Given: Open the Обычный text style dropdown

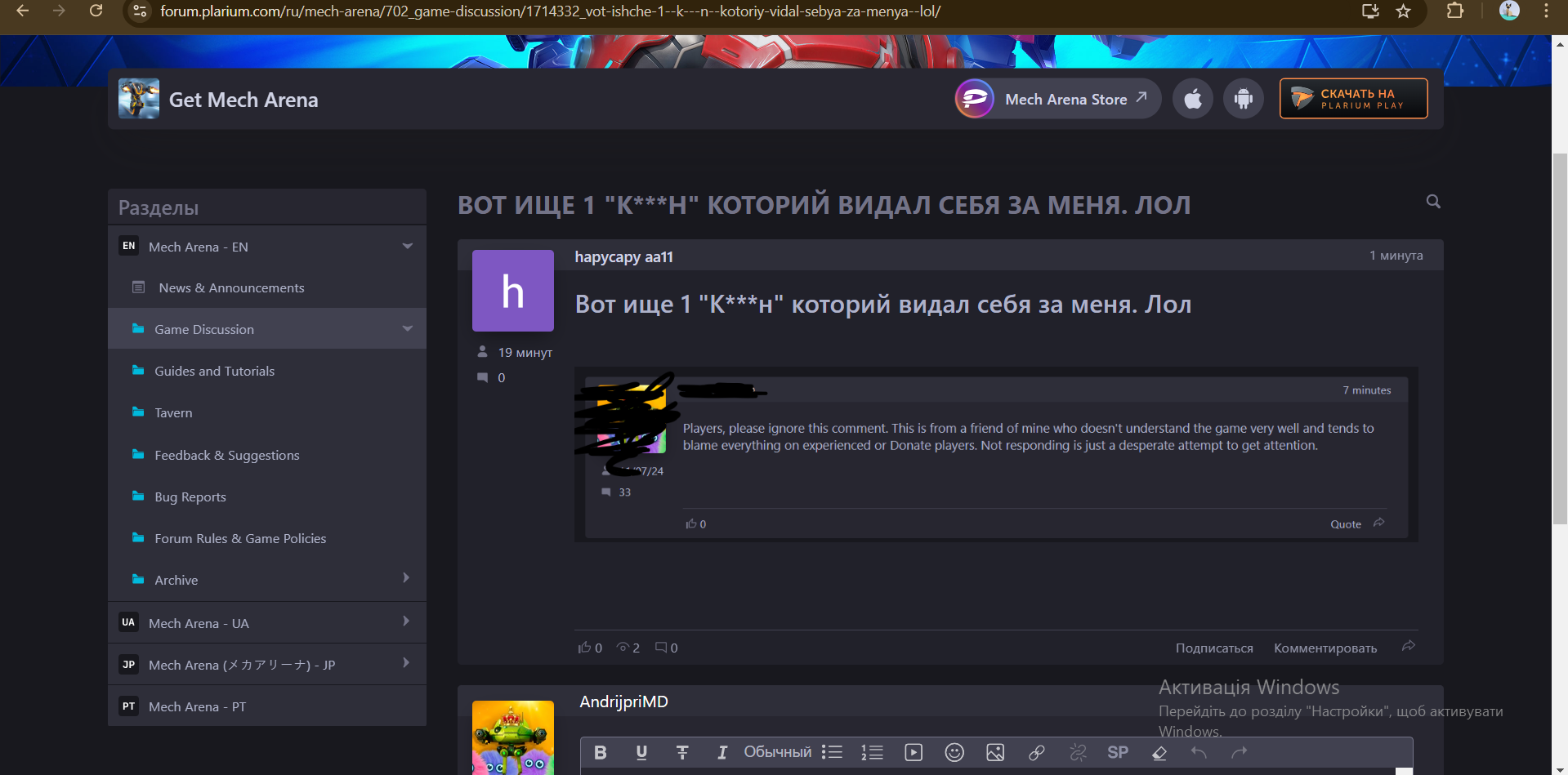Looking at the screenshot, I should click(777, 752).
